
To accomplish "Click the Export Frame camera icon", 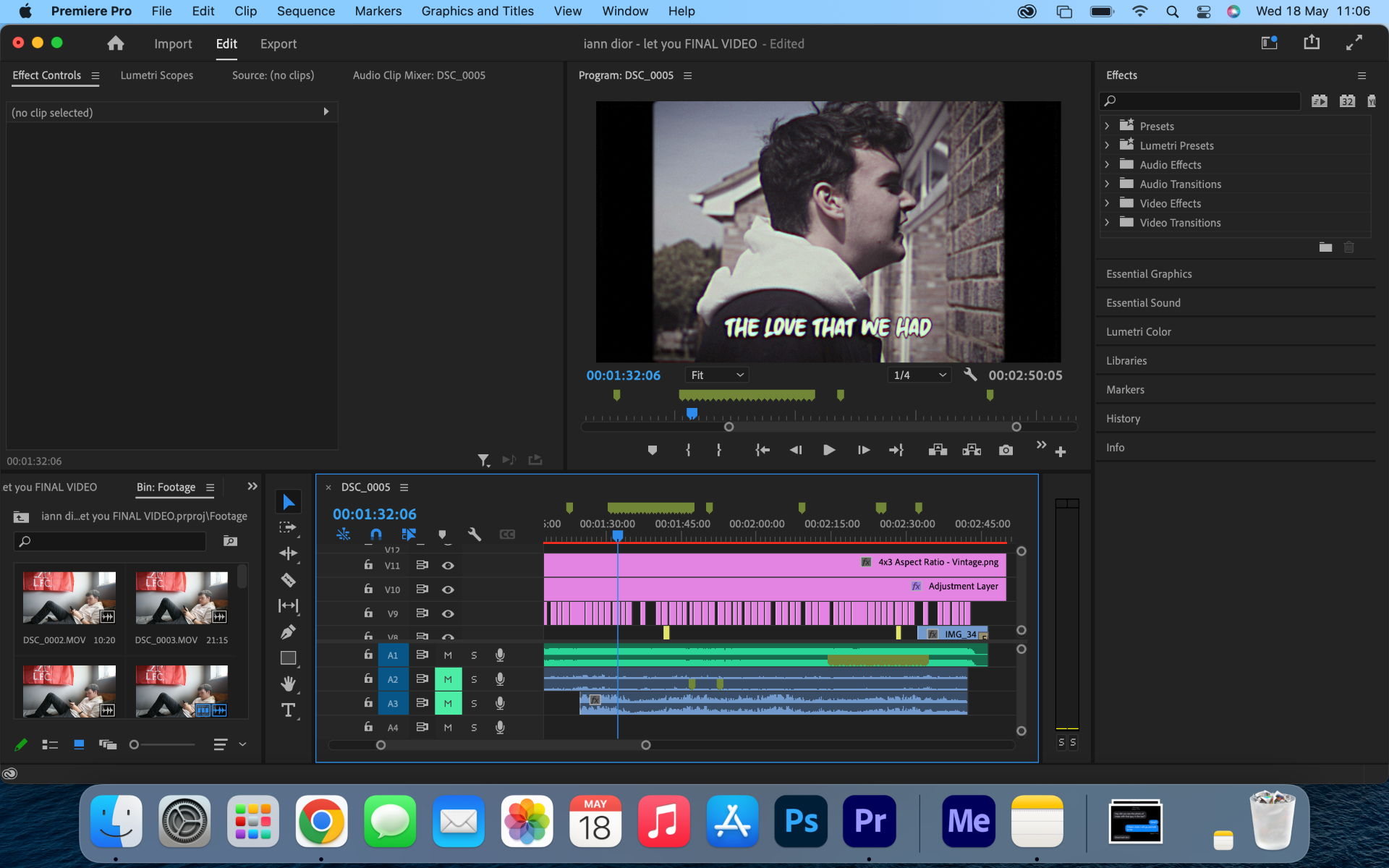I will click(1006, 450).
